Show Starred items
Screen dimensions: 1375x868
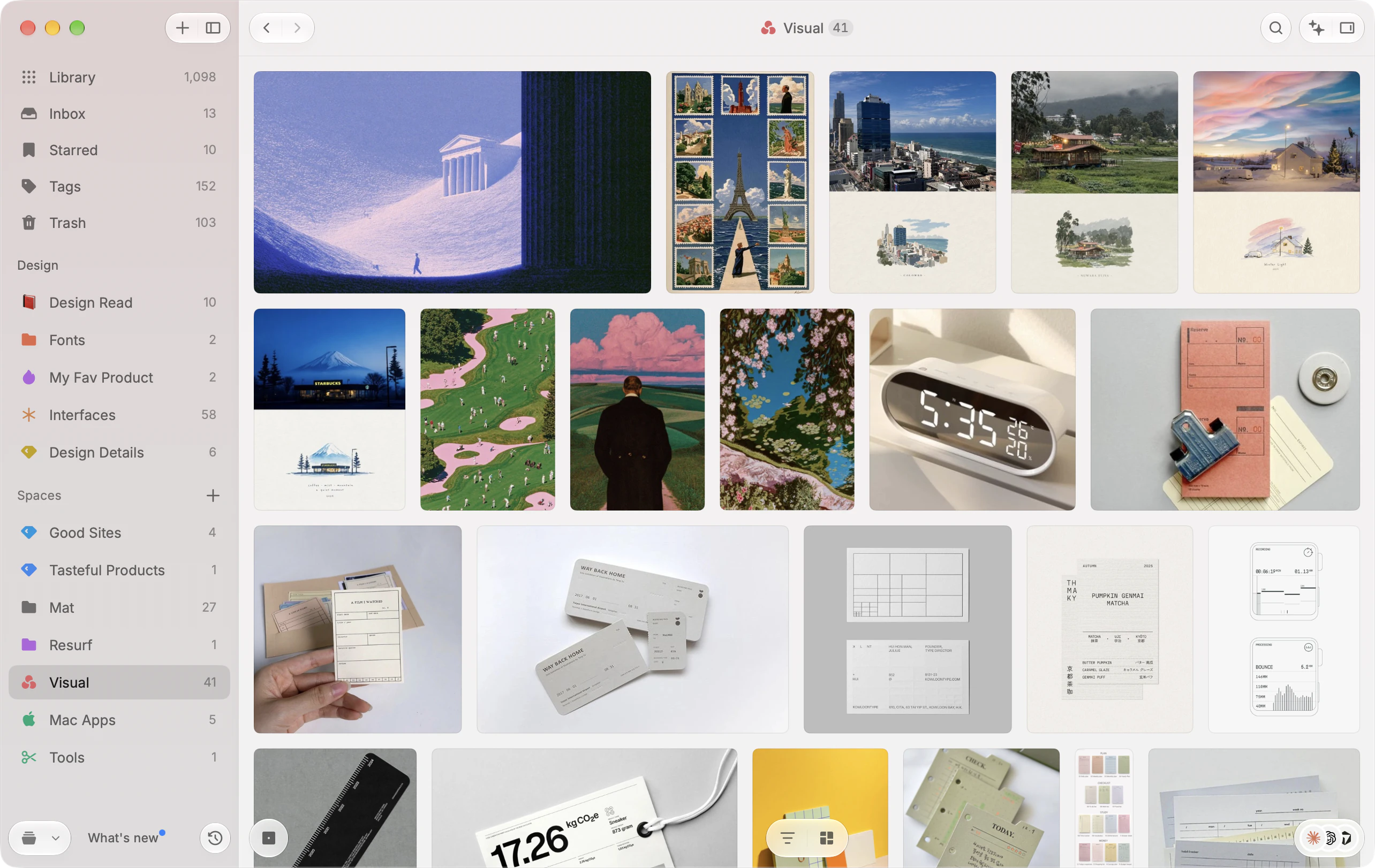click(x=119, y=150)
